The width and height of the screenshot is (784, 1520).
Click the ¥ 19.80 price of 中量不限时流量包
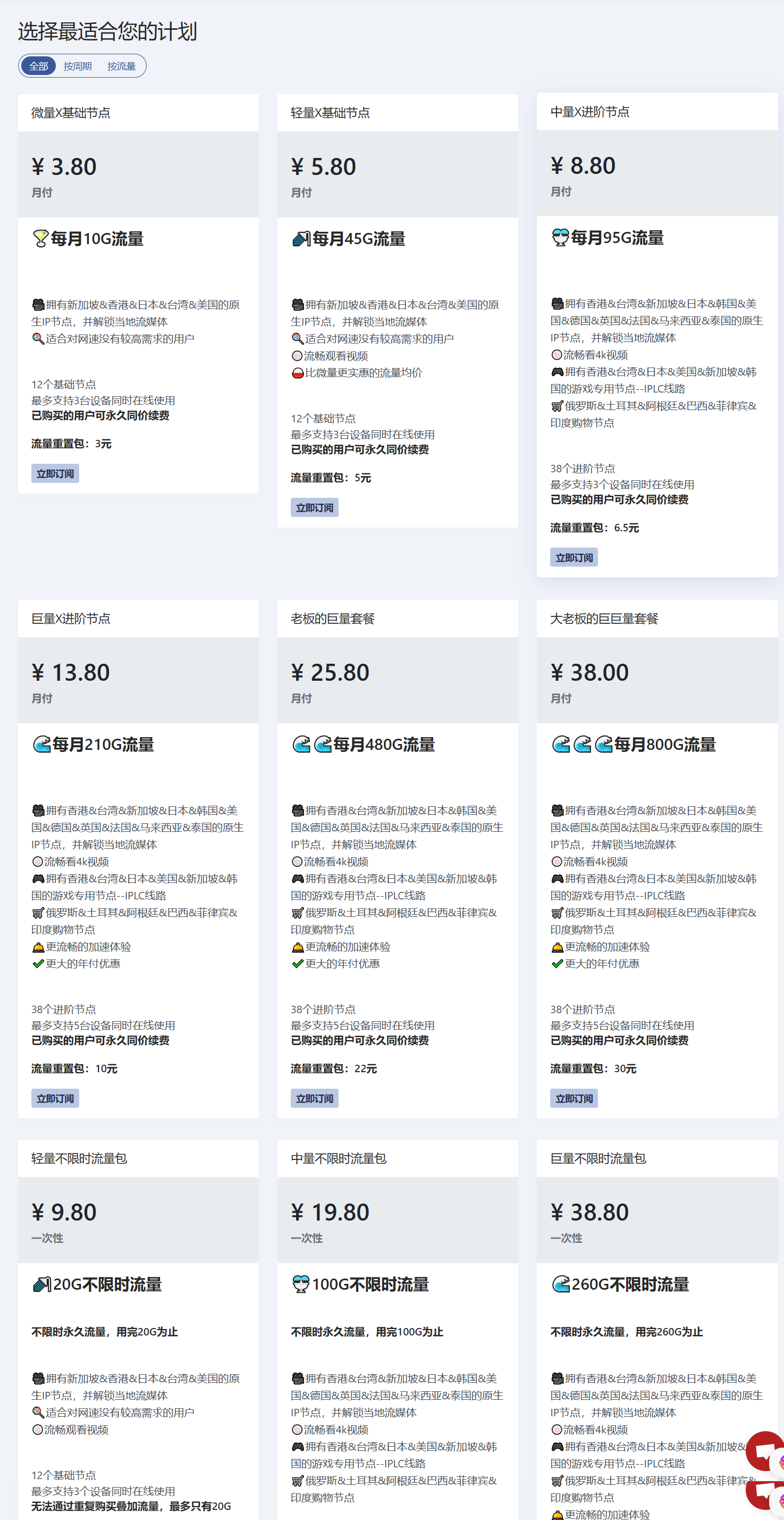(330, 1212)
